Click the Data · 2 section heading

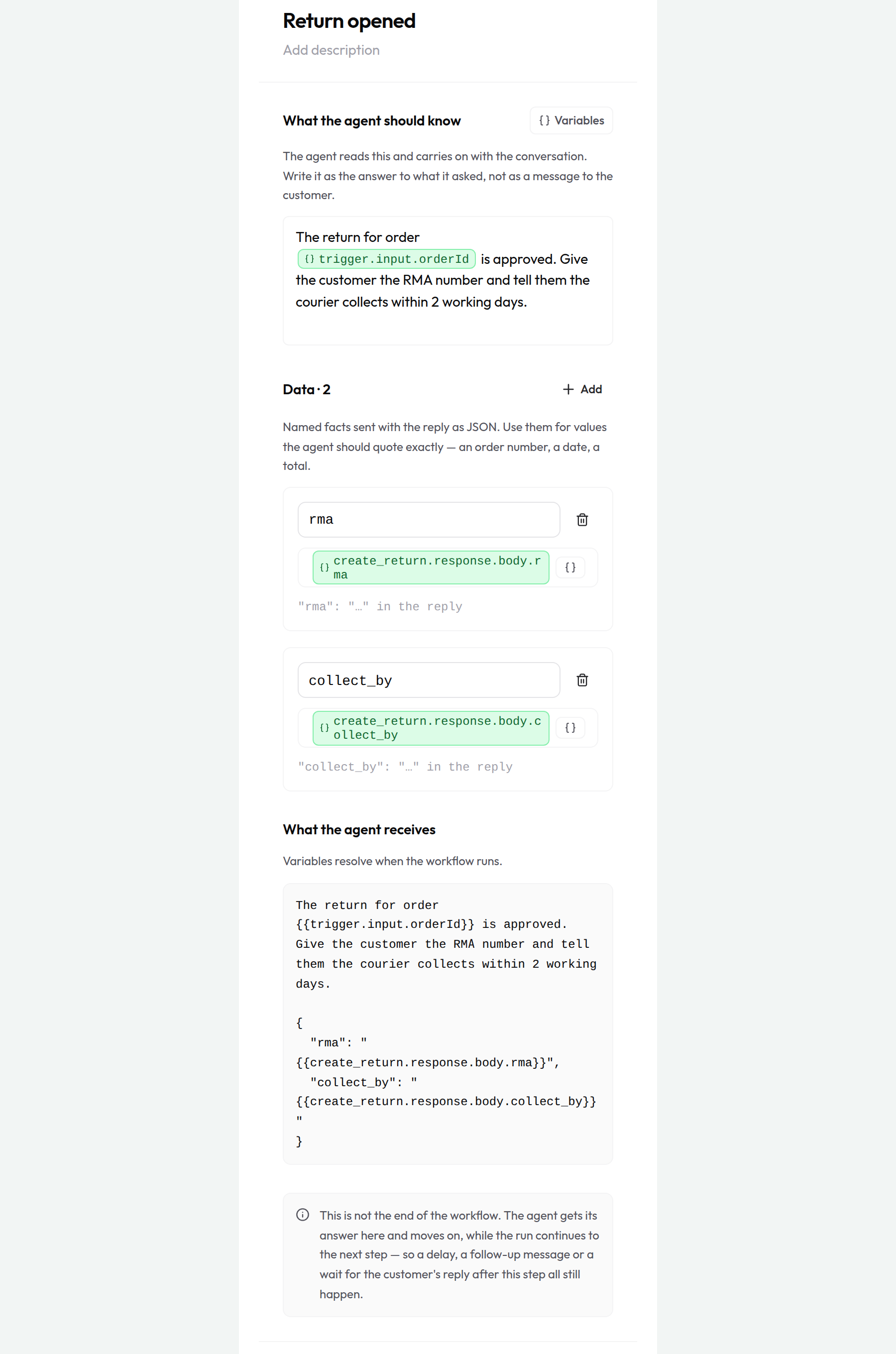[x=307, y=390]
